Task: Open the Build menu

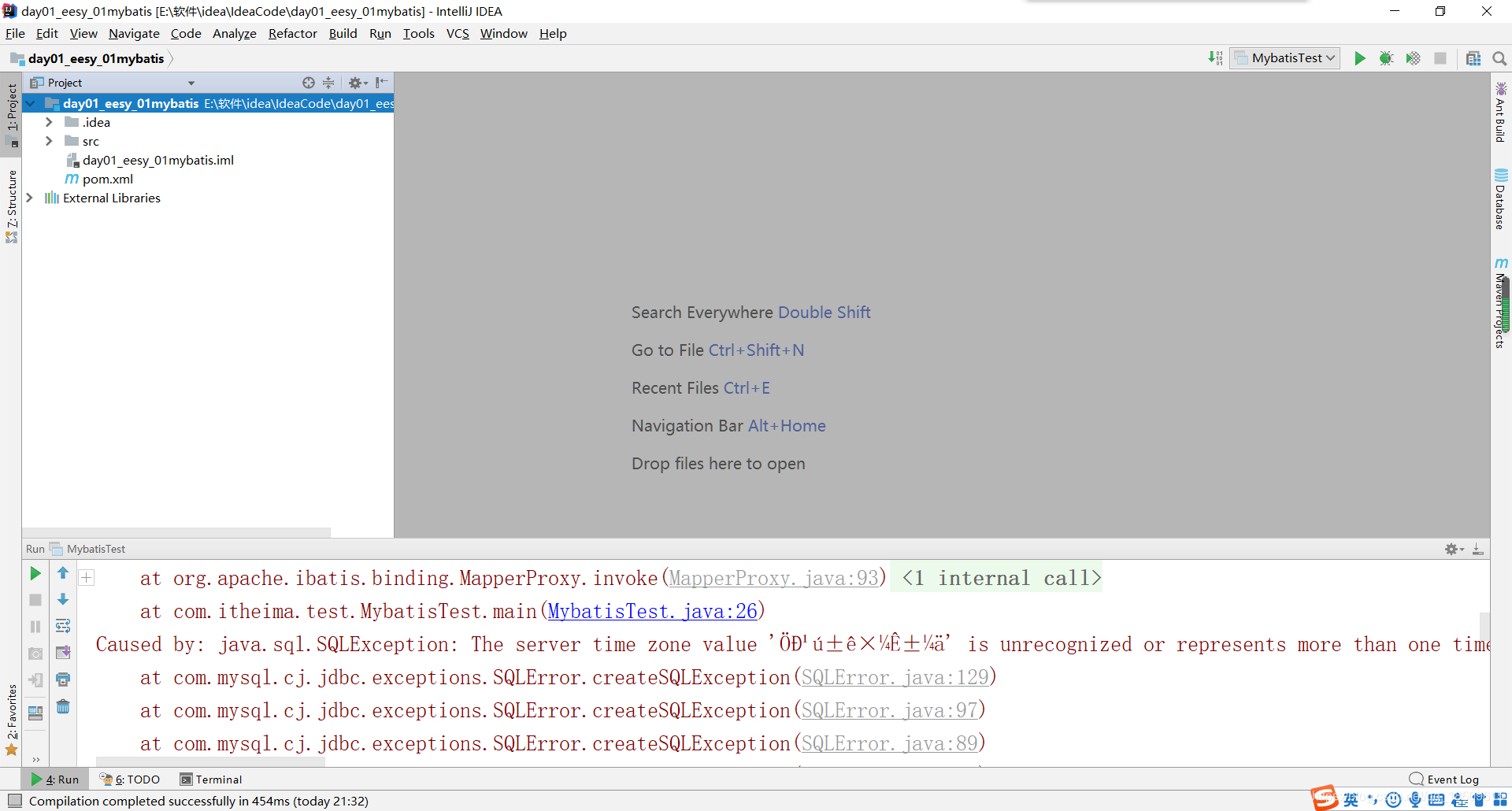Action: pyautogui.click(x=343, y=33)
